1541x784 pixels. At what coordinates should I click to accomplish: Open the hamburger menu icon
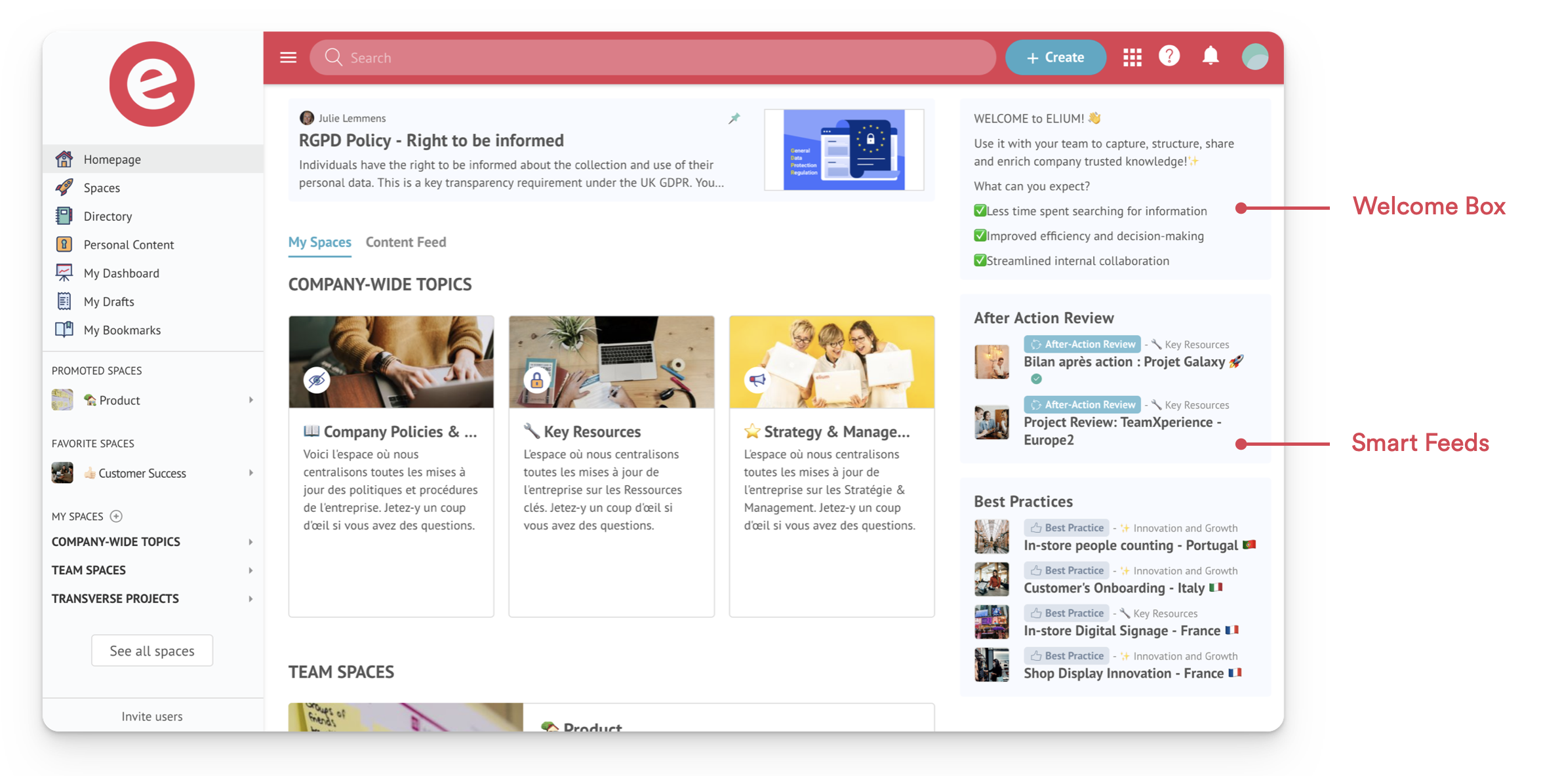(288, 58)
